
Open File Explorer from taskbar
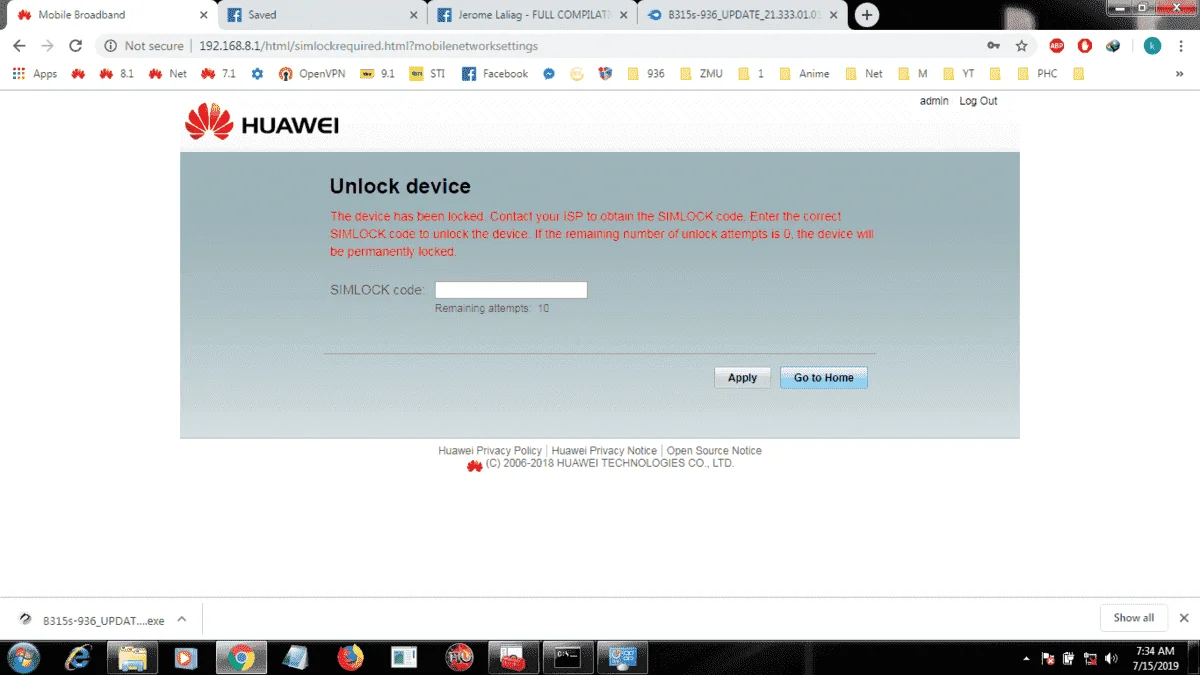(133, 657)
